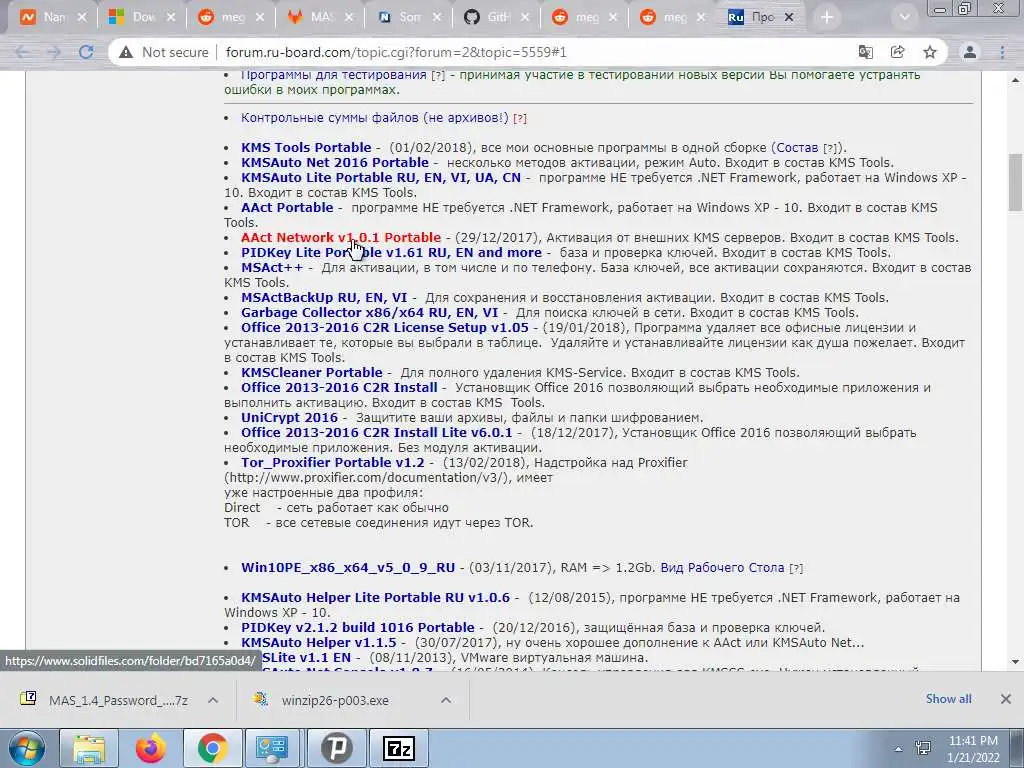Click the page's vertical scrollbar thumb
The width and height of the screenshot is (1024, 768).
[1016, 182]
